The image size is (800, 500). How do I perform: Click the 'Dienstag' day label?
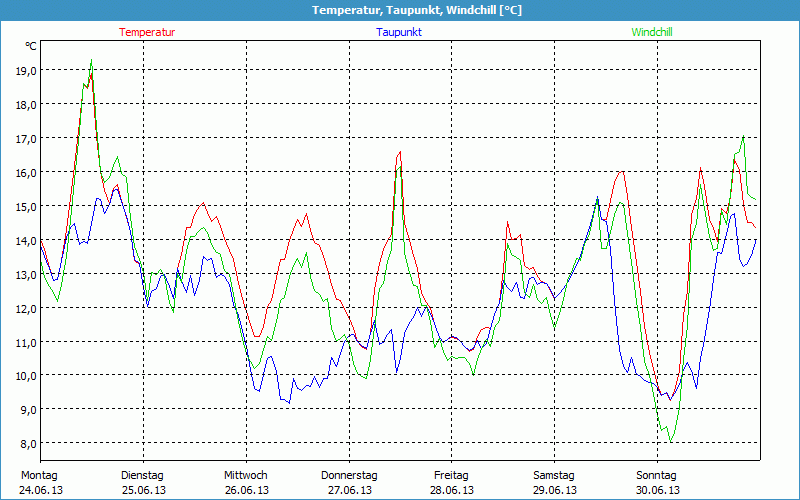[142, 476]
